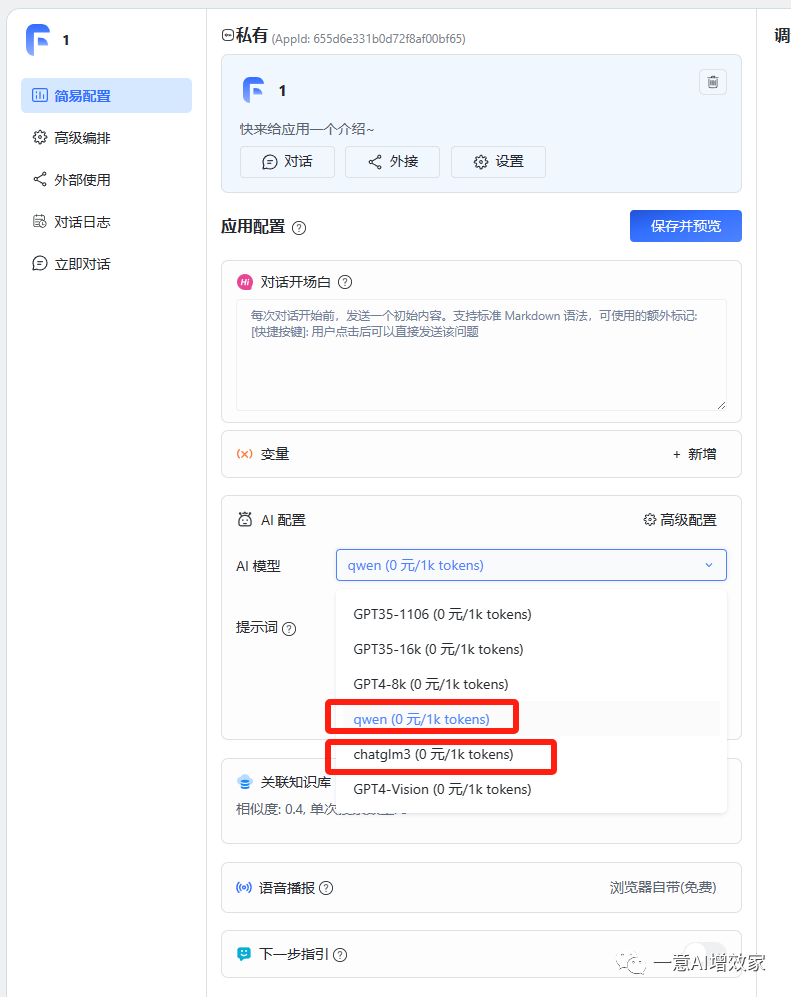This screenshot has height=997, width=791.
Task: Click the help icon next to 下一步指引
Action: [x=340, y=955]
